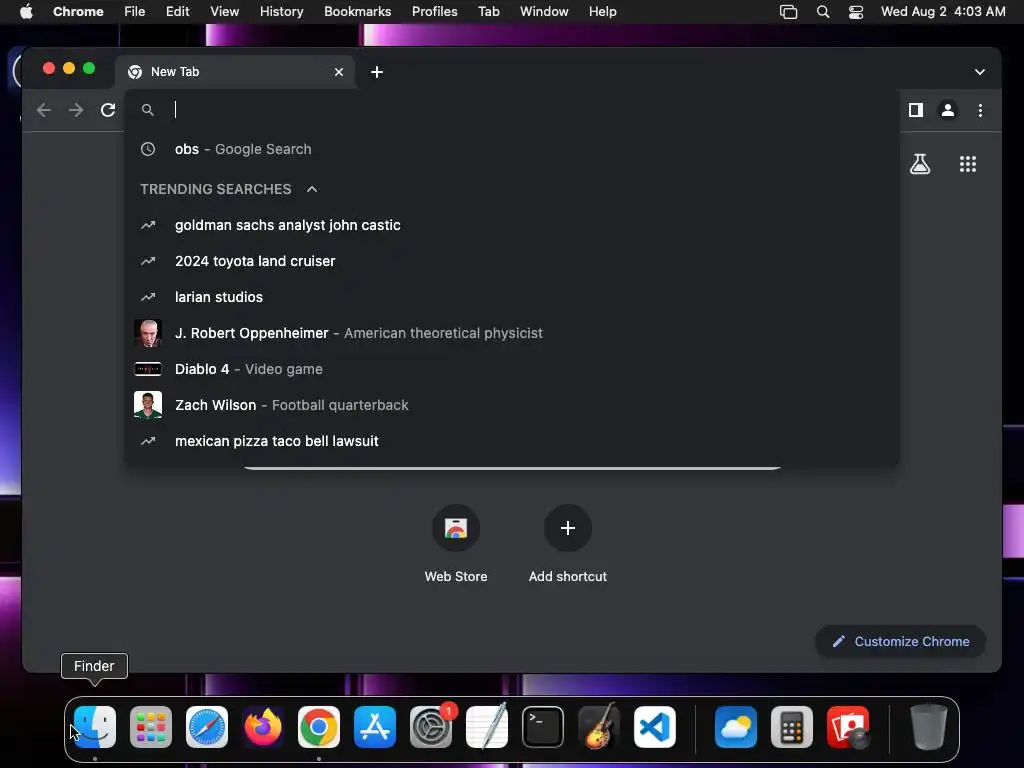Screen dimensions: 1024x768
Task: Choose 'larian studios' trending suggestion
Action: [512, 296]
